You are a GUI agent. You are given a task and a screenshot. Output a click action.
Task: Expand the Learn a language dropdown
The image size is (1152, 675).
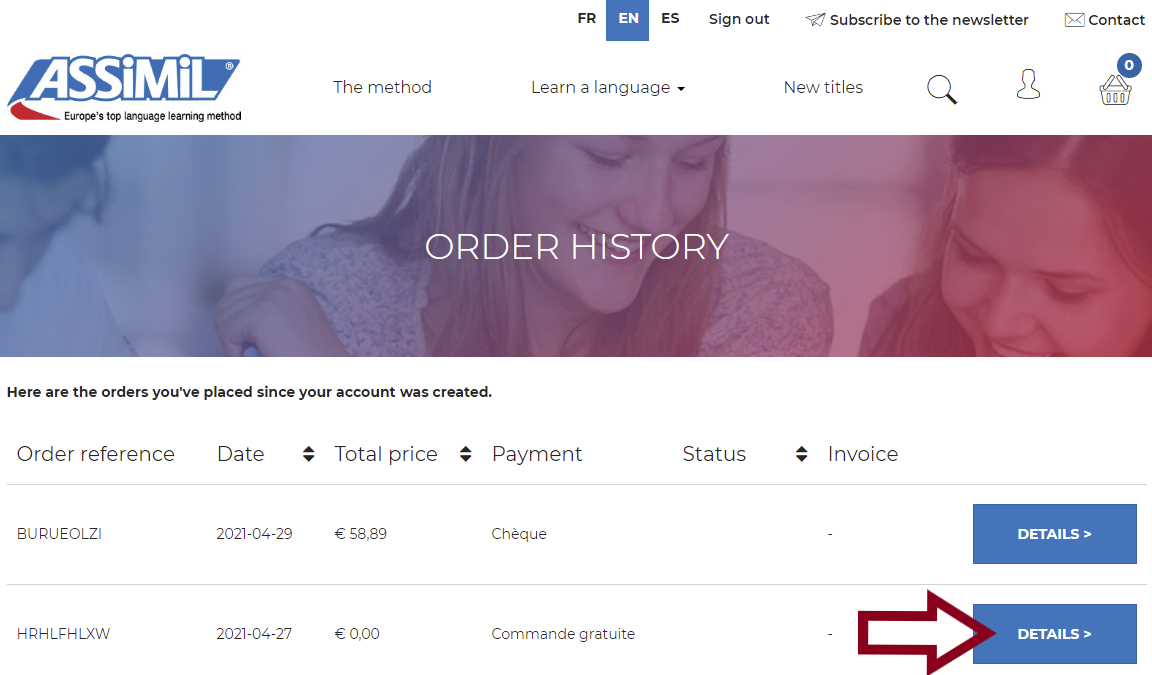pyautogui.click(x=608, y=88)
